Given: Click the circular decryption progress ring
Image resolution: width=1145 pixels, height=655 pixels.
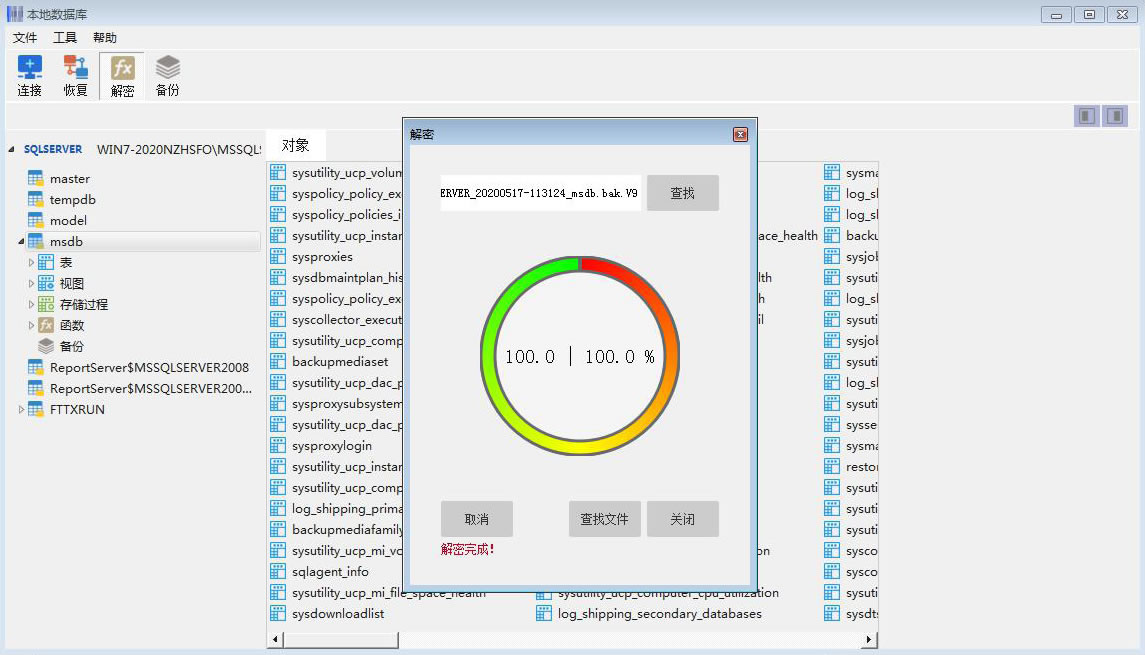Looking at the screenshot, I should (x=580, y=265).
